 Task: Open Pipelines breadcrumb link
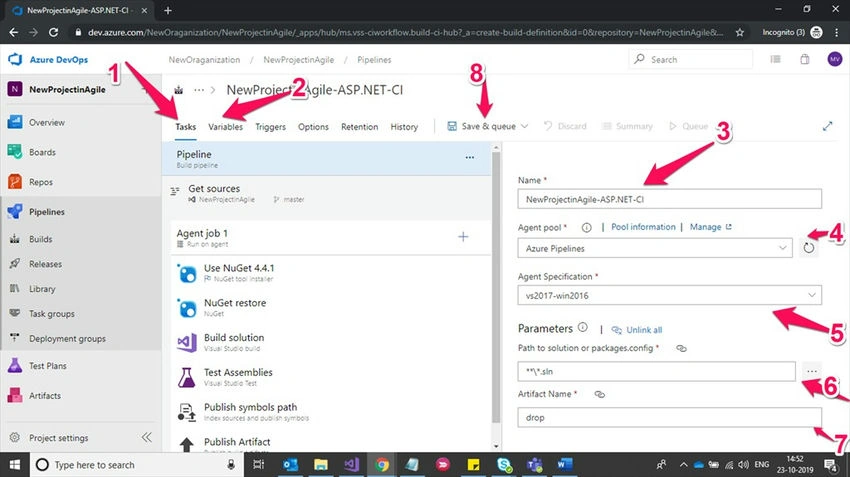(x=374, y=60)
